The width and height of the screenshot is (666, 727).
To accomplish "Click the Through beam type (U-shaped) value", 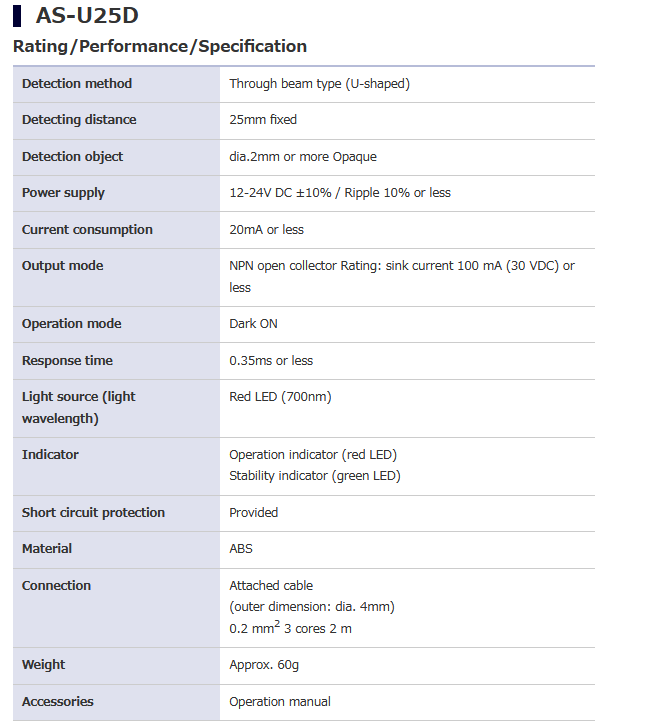I will (320, 84).
